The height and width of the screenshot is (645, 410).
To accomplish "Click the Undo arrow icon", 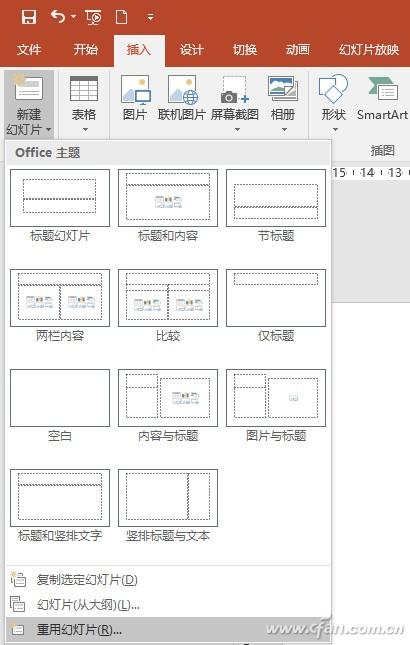I will click(x=58, y=17).
